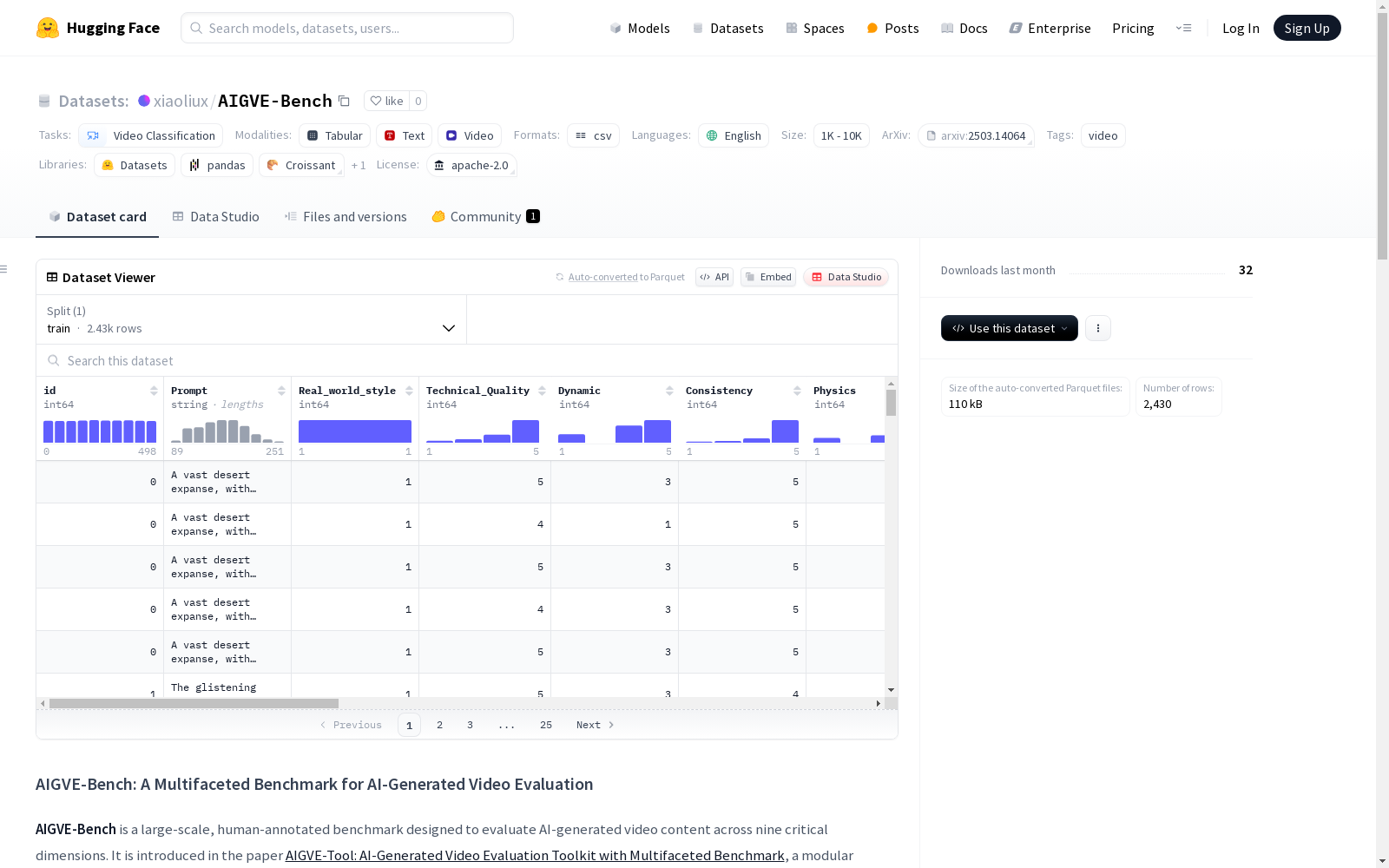1389x868 pixels.
Task: Open the Community tab
Action: [x=486, y=217]
